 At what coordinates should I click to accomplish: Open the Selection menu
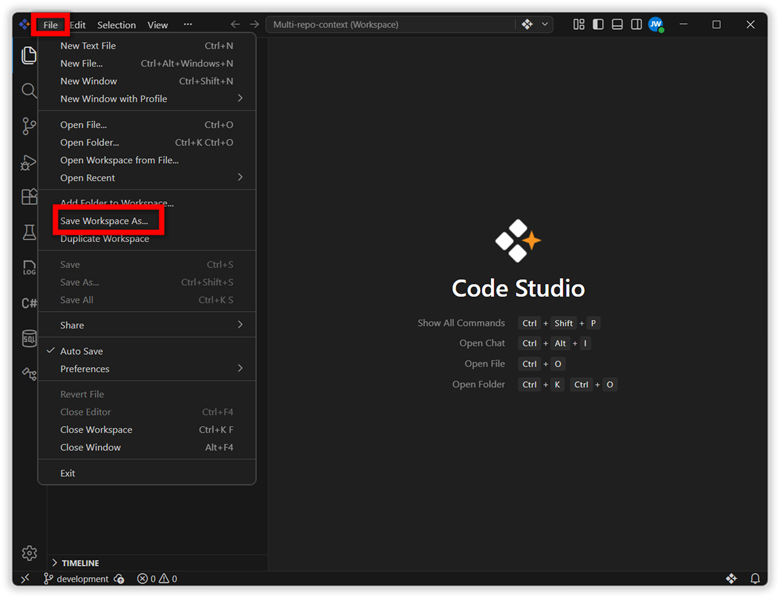pyautogui.click(x=116, y=25)
